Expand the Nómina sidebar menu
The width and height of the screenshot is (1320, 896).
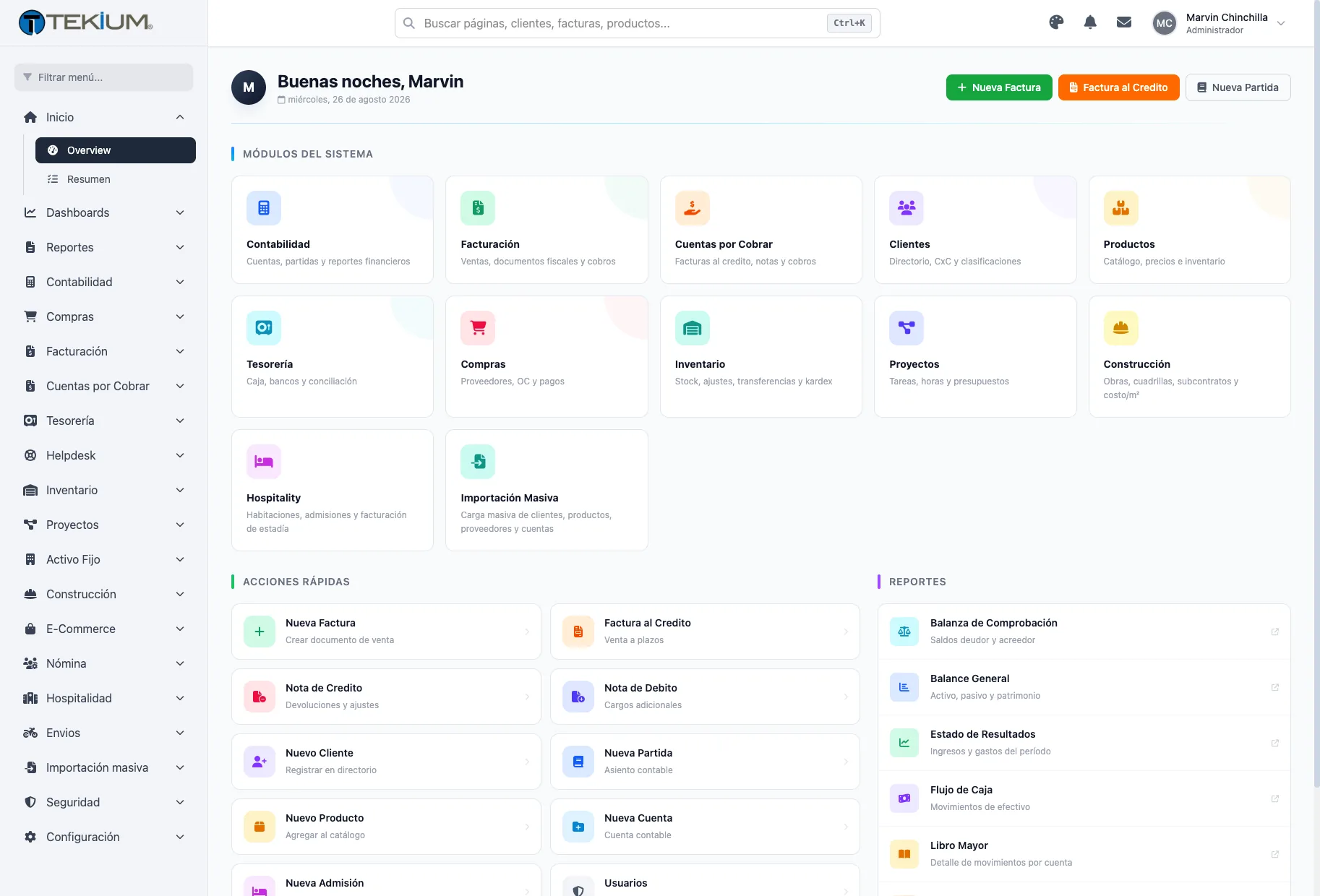[104, 663]
